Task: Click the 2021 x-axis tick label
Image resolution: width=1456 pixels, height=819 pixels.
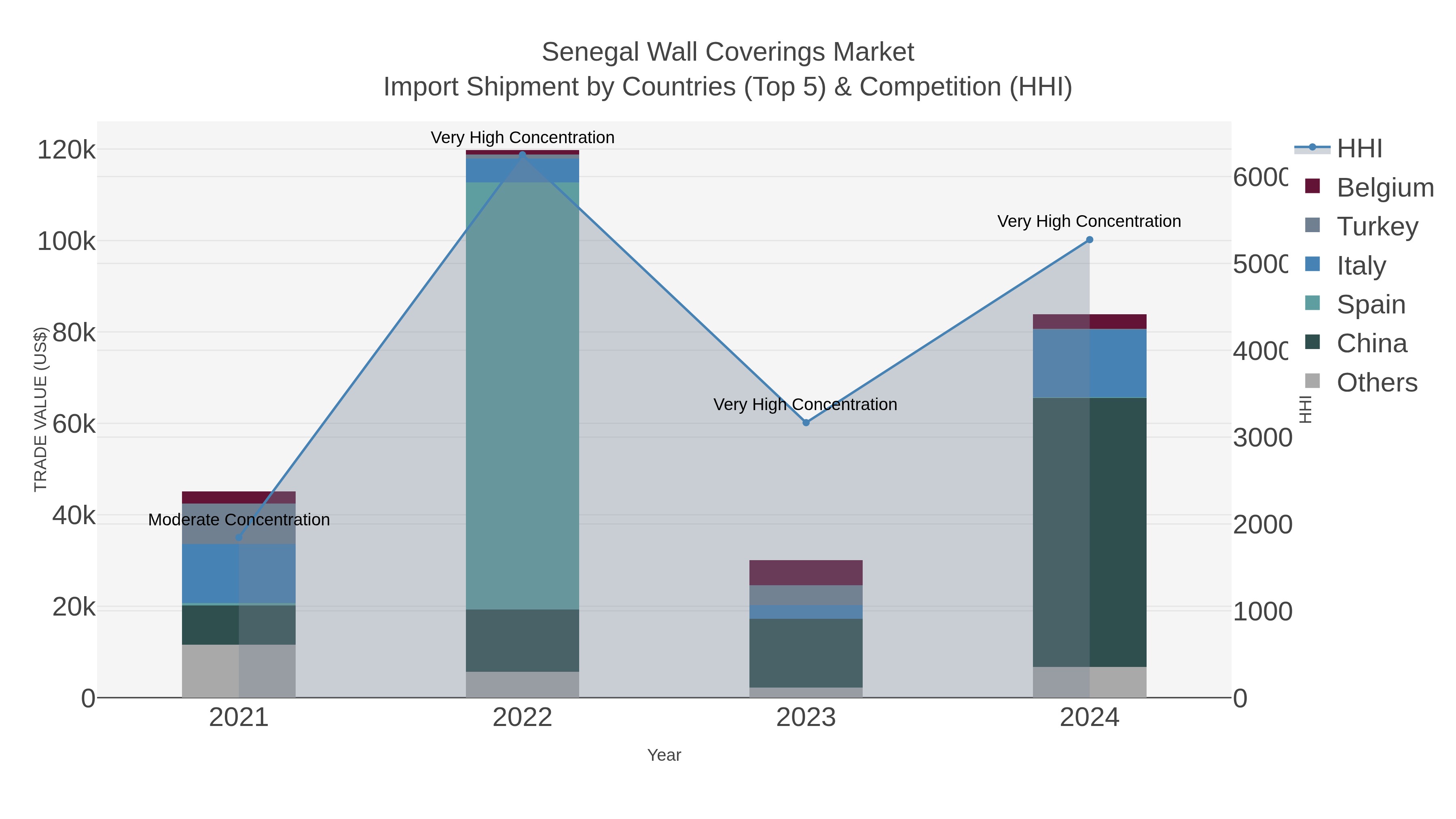Action: (239, 717)
